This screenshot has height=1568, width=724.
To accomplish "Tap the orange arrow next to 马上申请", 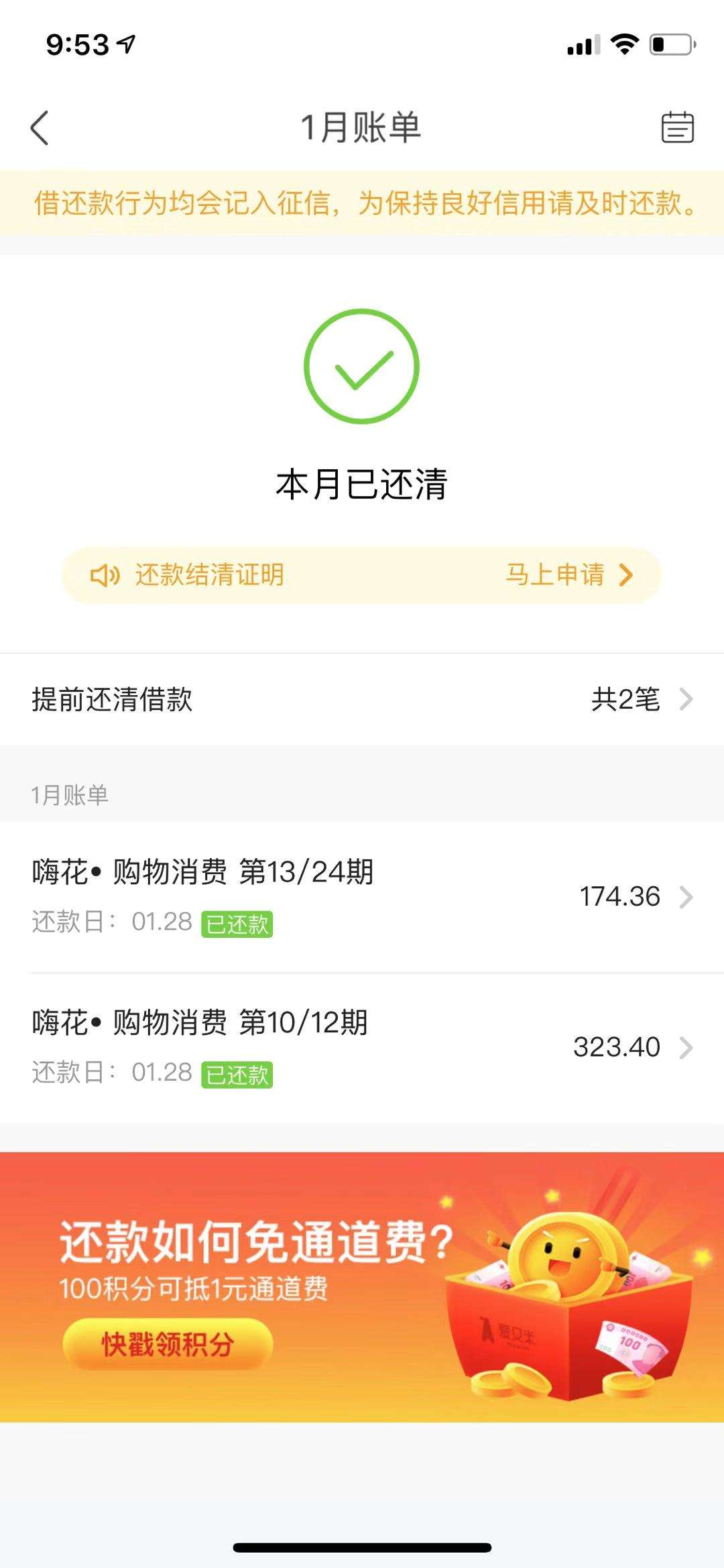I will pos(625,575).
